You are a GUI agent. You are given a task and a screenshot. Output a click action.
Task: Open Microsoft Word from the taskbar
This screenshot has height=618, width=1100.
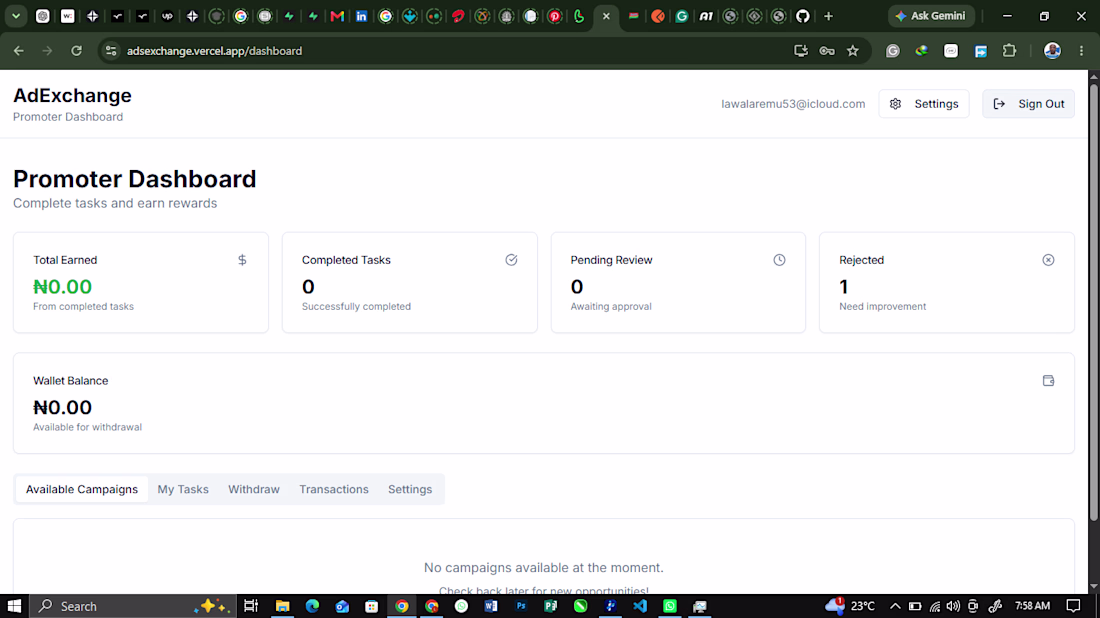pyautogui.click(x=491, y=606)
